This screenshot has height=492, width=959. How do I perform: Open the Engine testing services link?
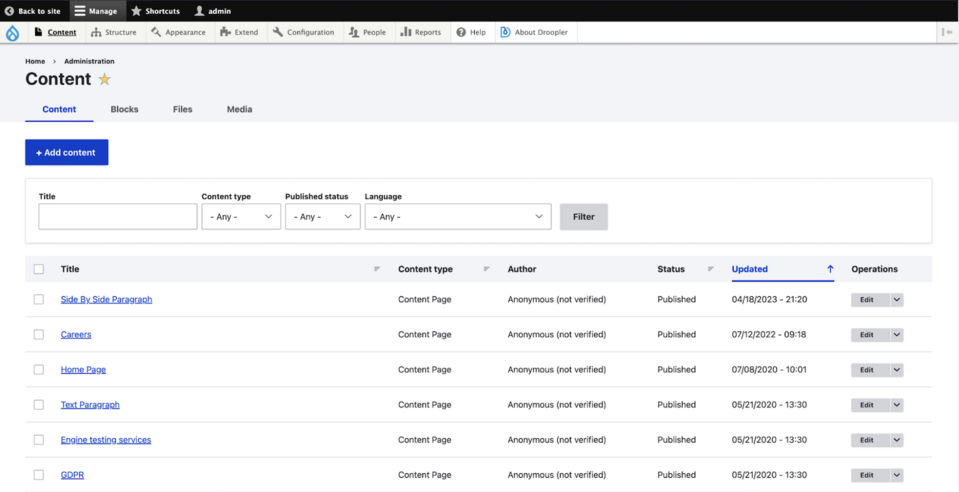click(106, 439)
